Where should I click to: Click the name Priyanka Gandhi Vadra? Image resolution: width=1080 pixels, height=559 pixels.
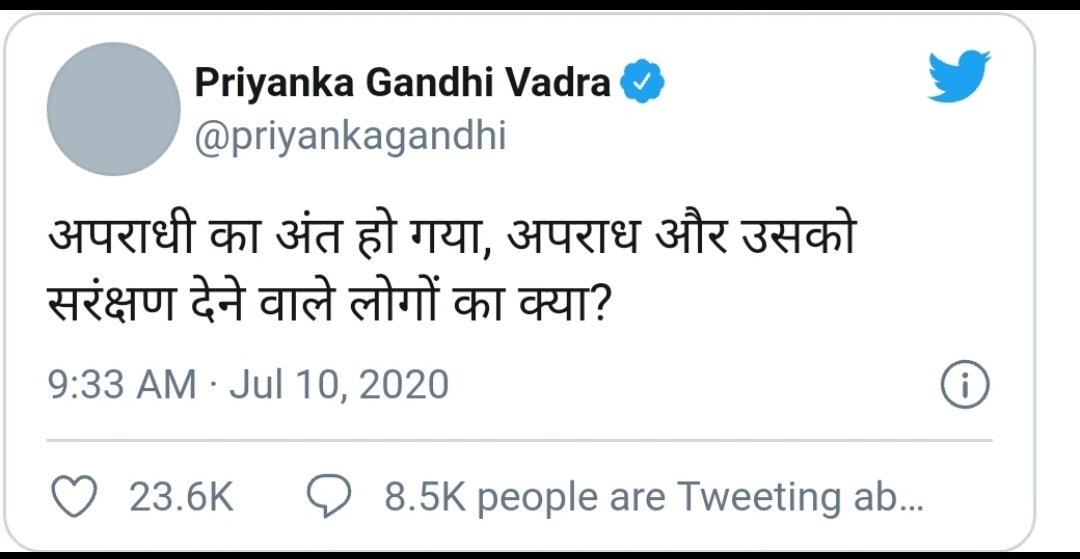pyautogui.click(x=402, y=83)
